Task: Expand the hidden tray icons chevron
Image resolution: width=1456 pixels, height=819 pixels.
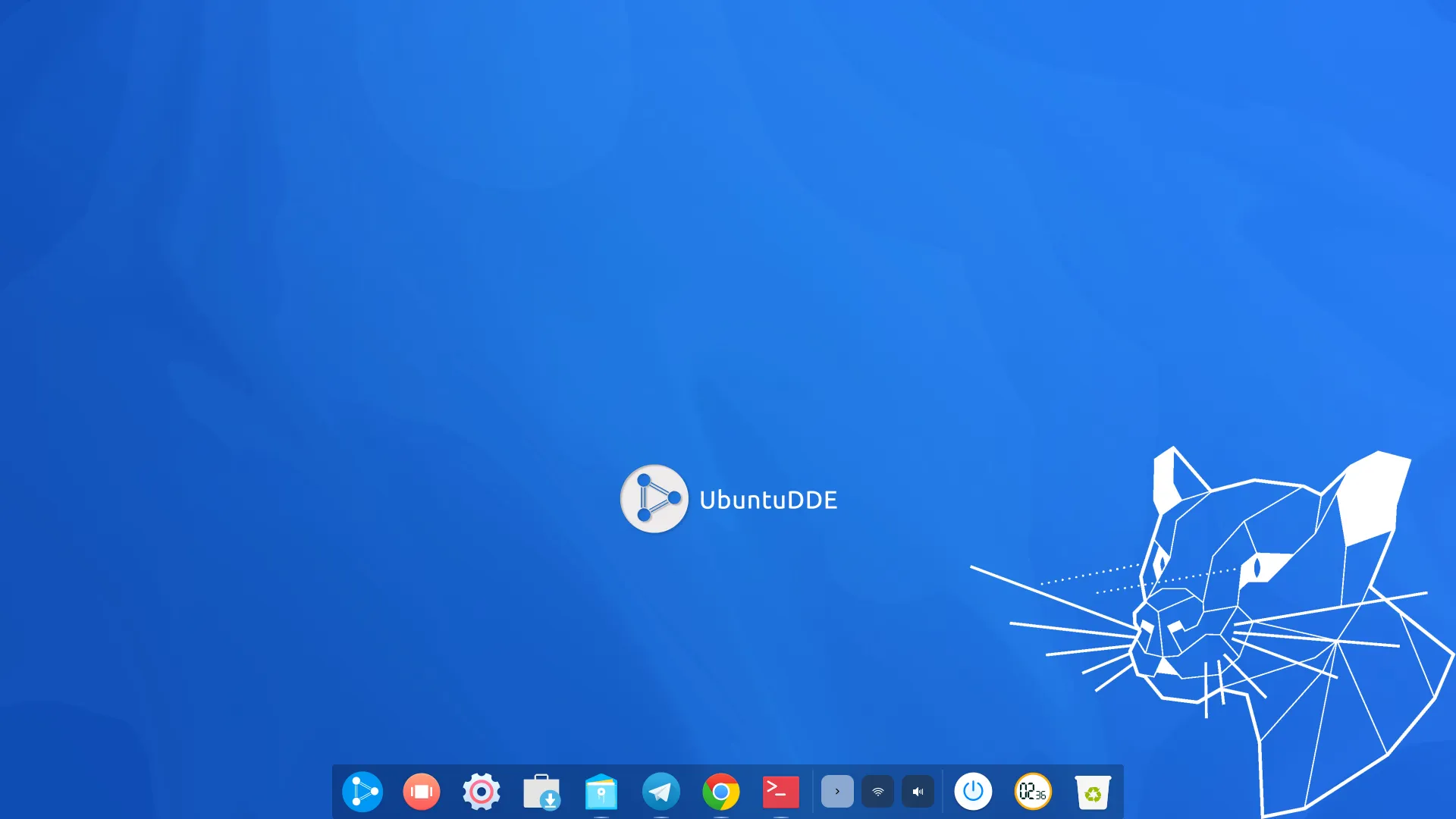Action: tap(837, 791)
